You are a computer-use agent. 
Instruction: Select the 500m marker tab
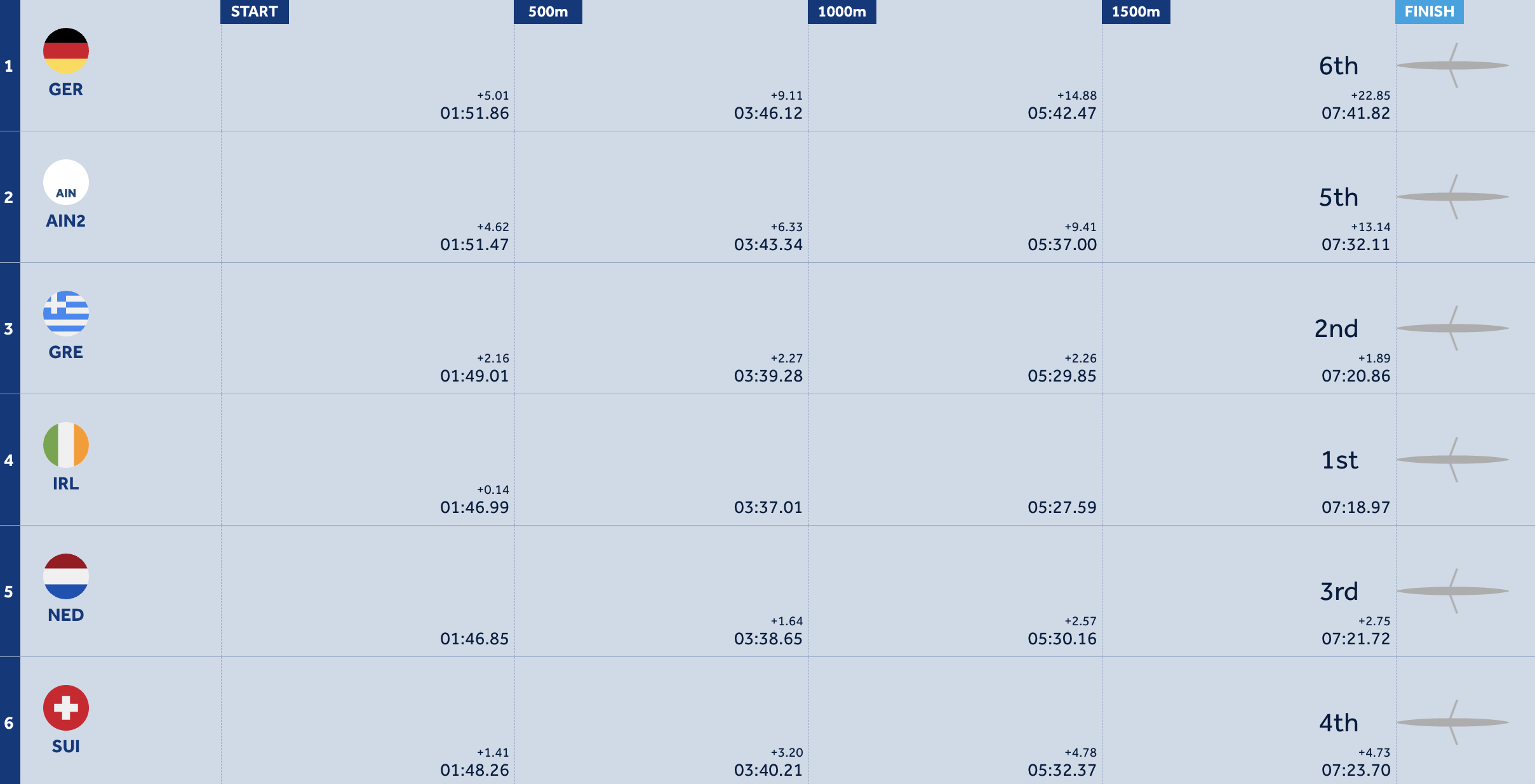click(548, 11)
